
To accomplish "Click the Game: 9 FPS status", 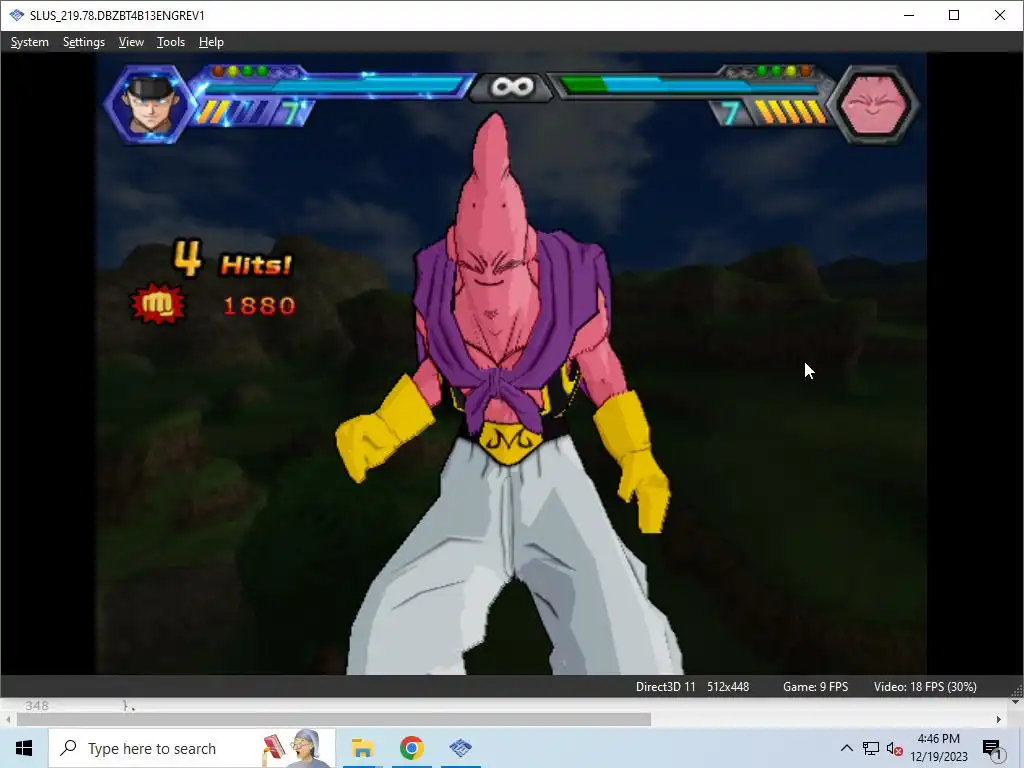I will 815,687.
